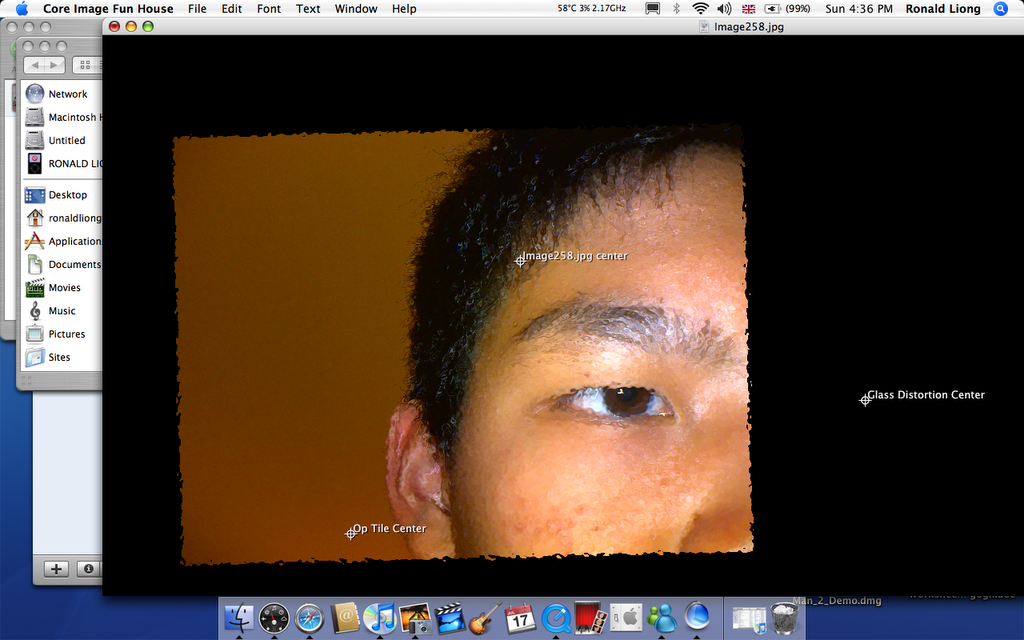Click the Image258.jpg center handle
The width and height of the screenshot is (1024, 640).
[x=520, y=261]
